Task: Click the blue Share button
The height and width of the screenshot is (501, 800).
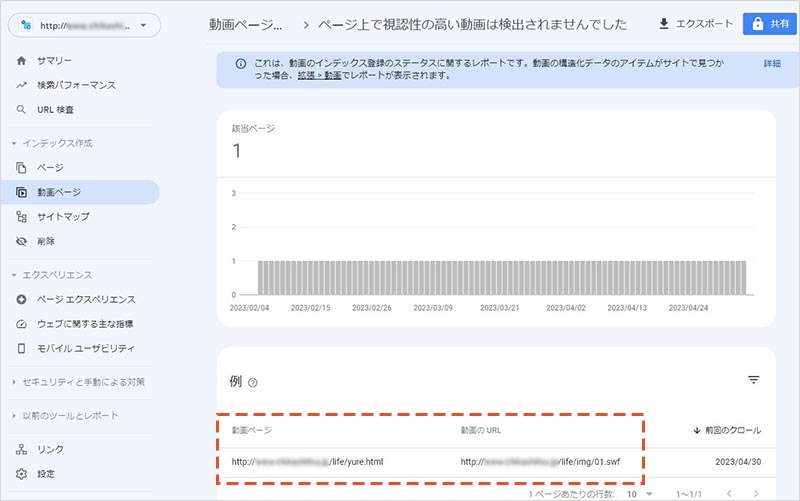Action: [x=767, y=24]
